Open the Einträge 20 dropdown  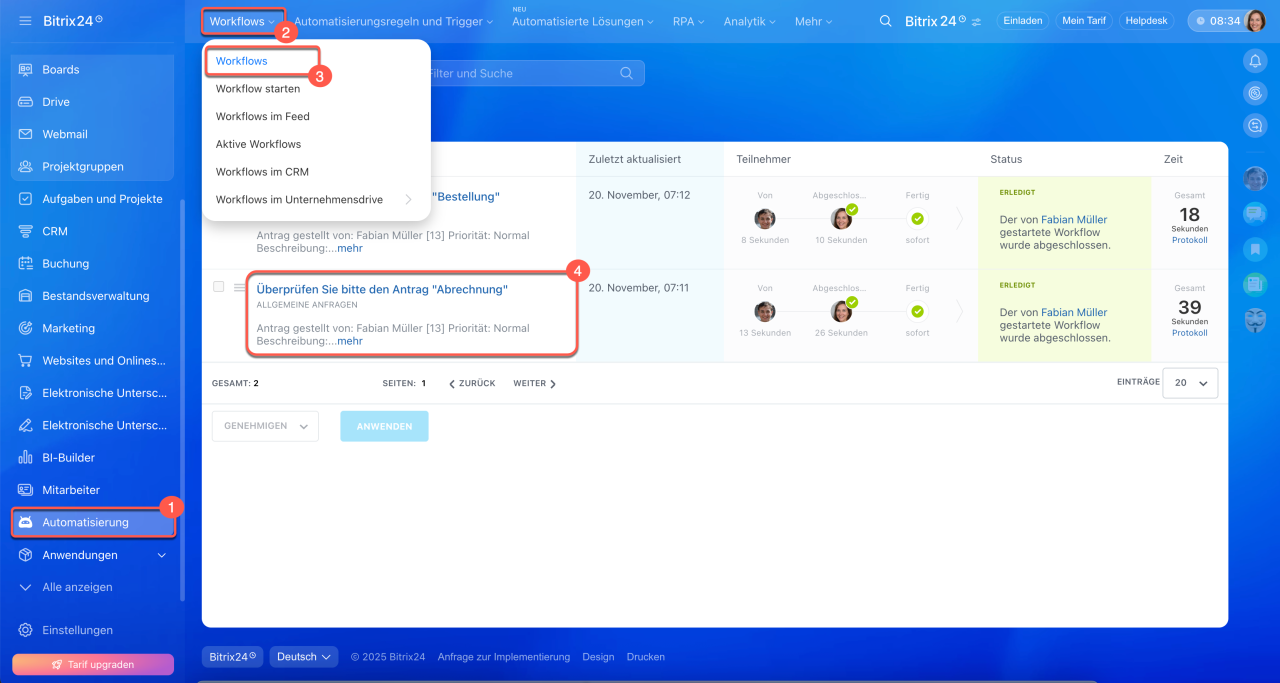click(x=1190, y=383)
